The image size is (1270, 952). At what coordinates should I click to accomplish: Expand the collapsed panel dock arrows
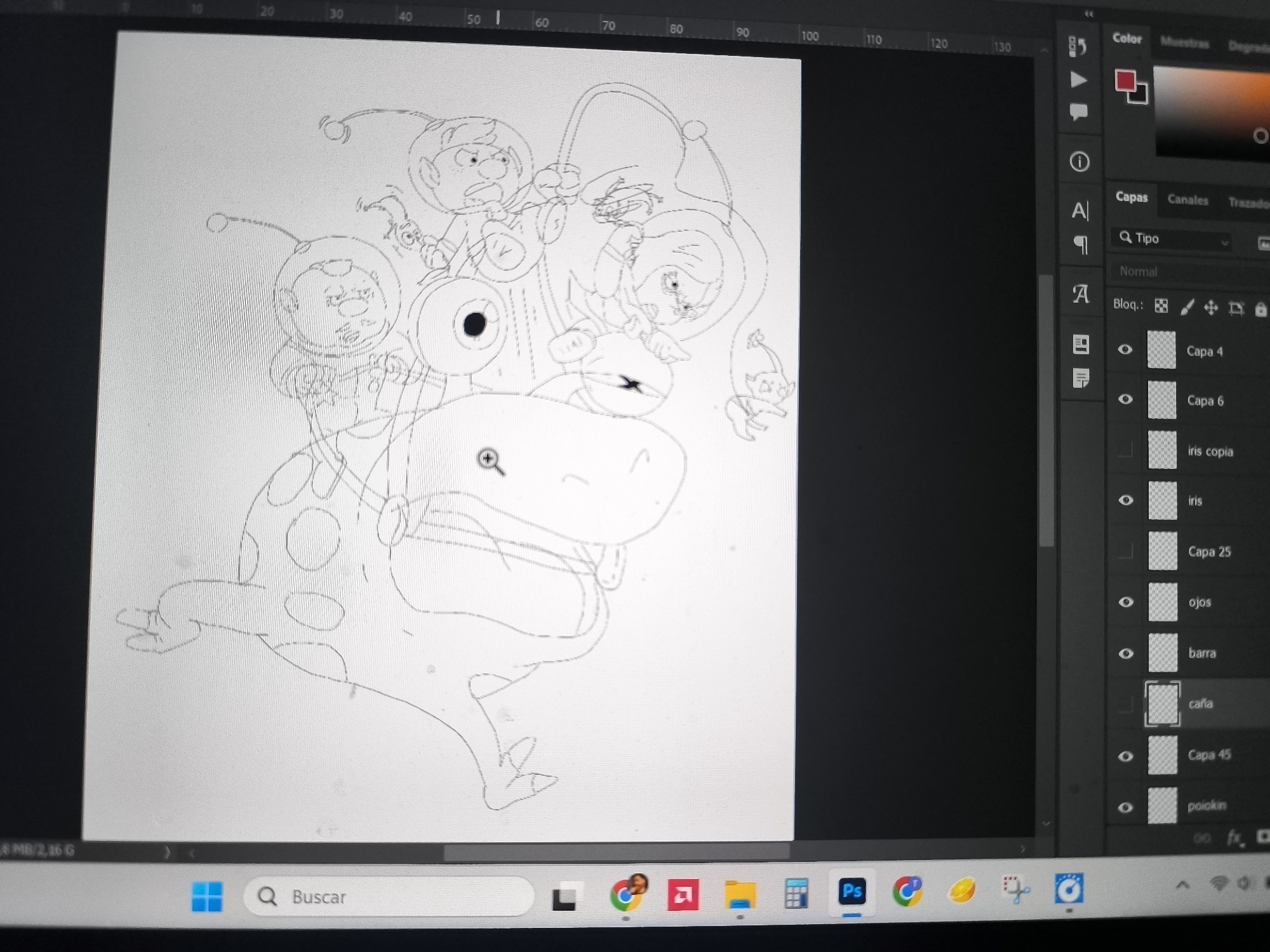[1089, 14]
